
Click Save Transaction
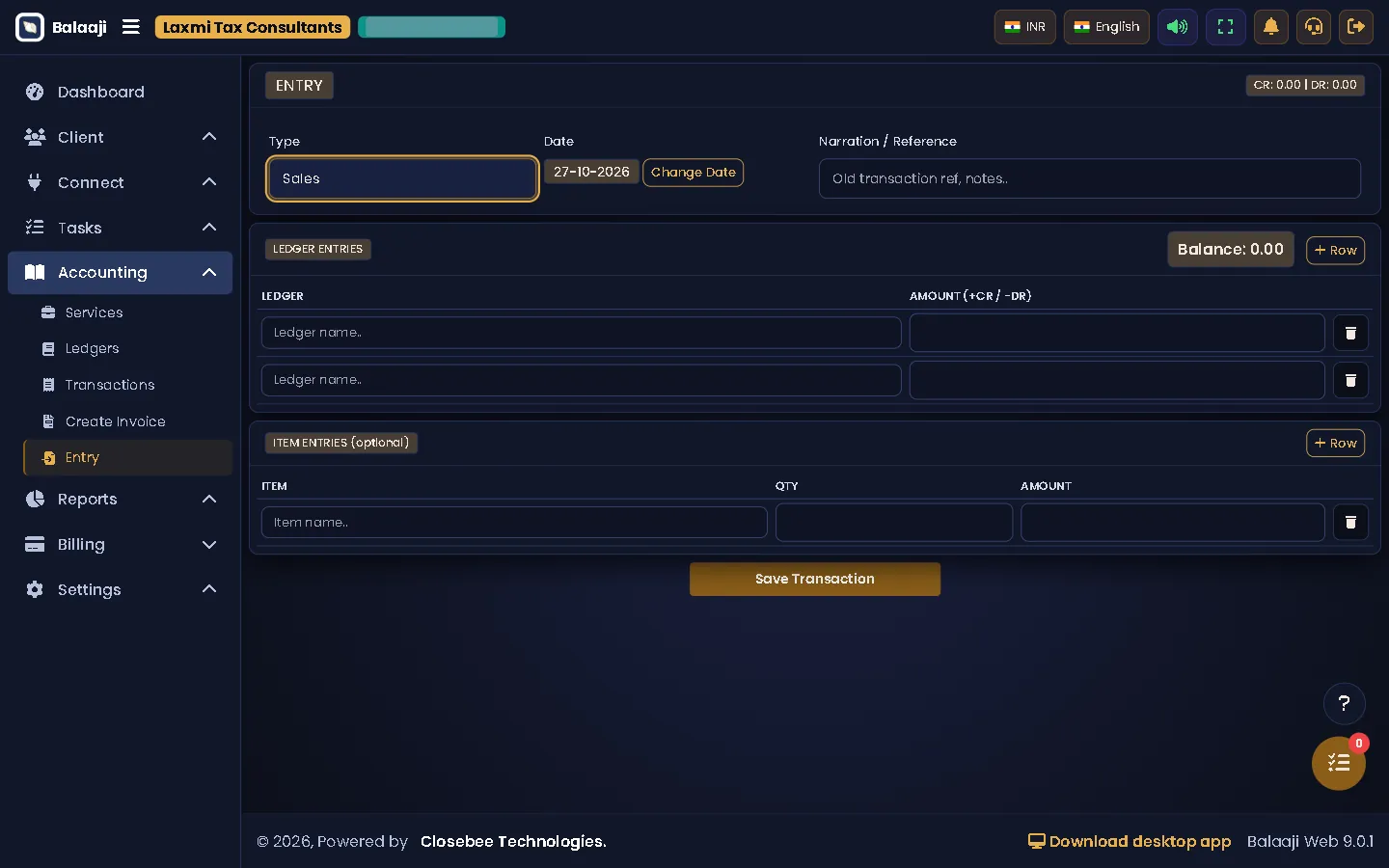pyautogui.click(x=815, y=579)
